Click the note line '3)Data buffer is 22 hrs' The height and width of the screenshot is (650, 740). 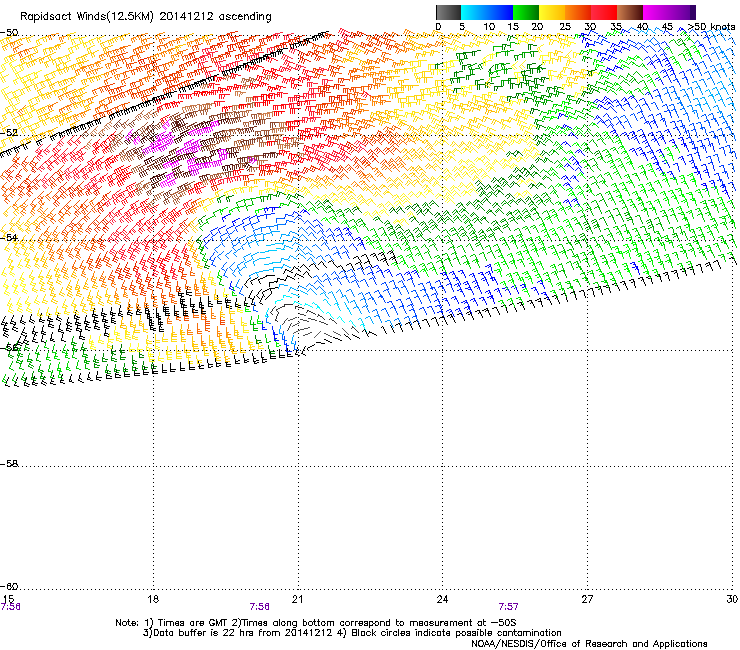point(352,633)
